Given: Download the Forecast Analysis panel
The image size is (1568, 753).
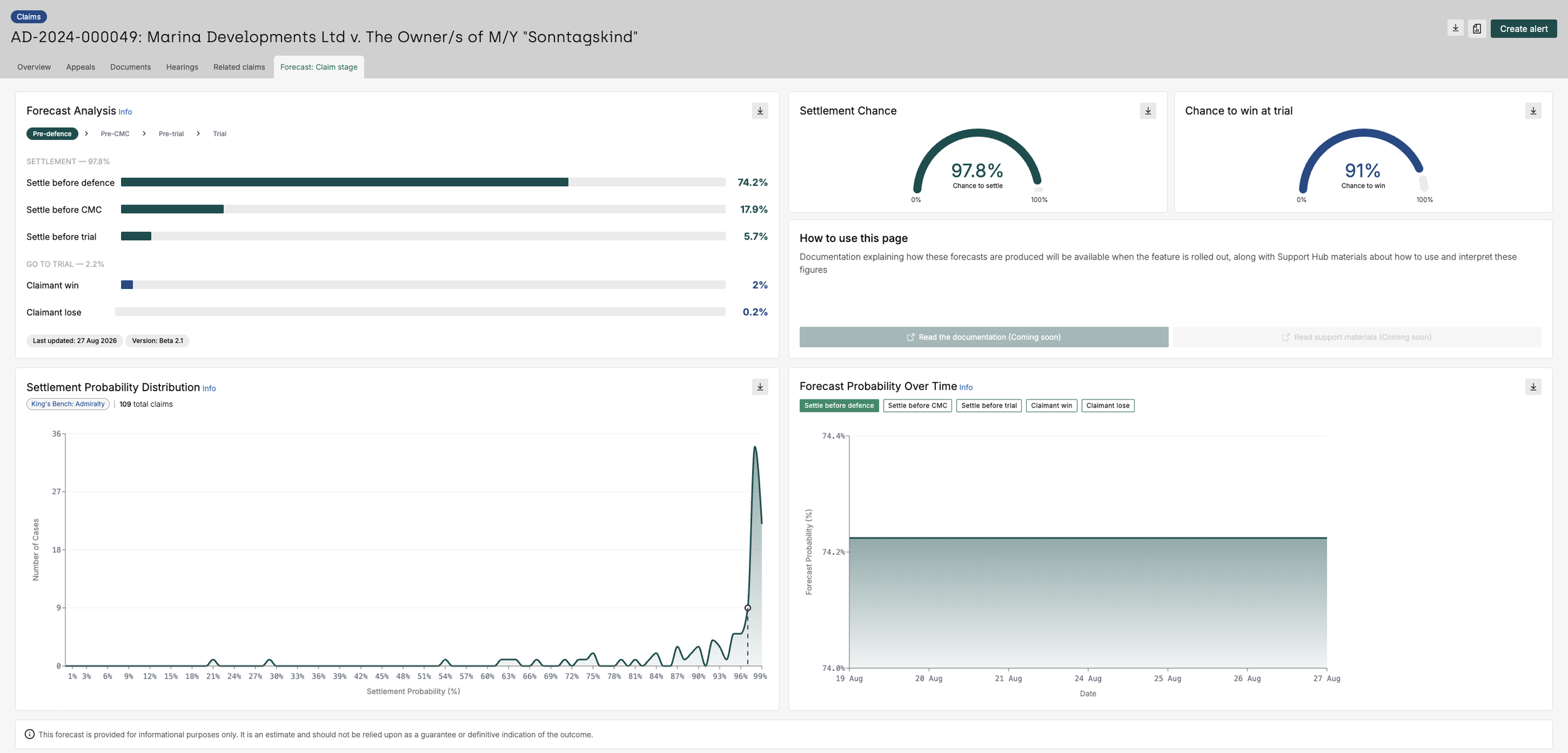Looking at the screenshot, I should pyautogui.click(x=760, y=111).
